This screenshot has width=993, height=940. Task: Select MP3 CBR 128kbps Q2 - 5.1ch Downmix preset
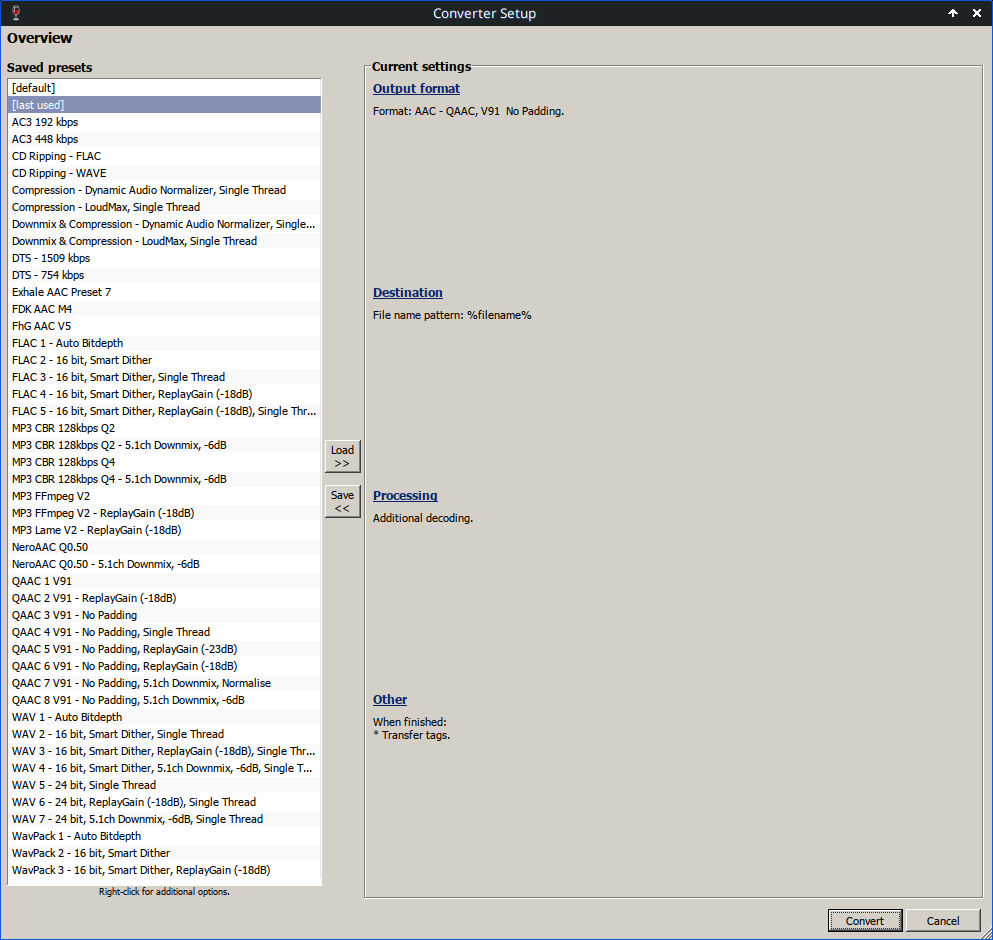click(x=164, y=445)
